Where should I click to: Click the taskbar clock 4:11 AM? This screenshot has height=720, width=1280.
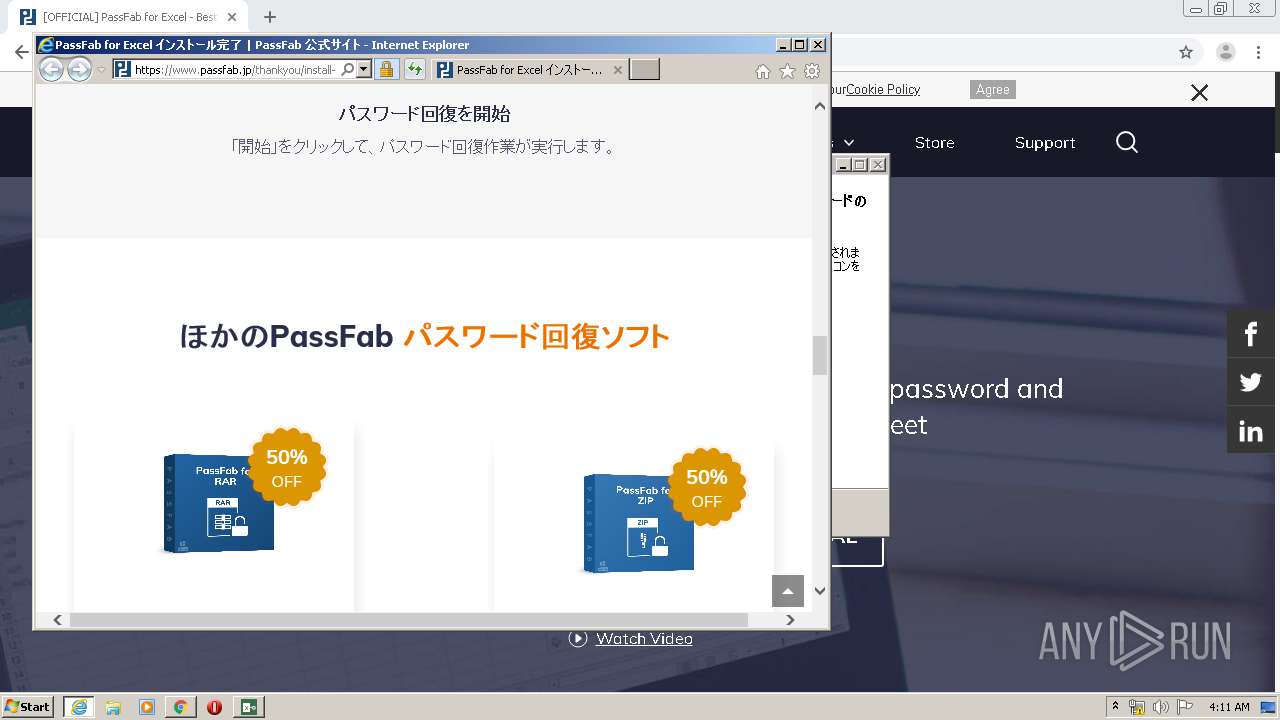coord(1229,707)
